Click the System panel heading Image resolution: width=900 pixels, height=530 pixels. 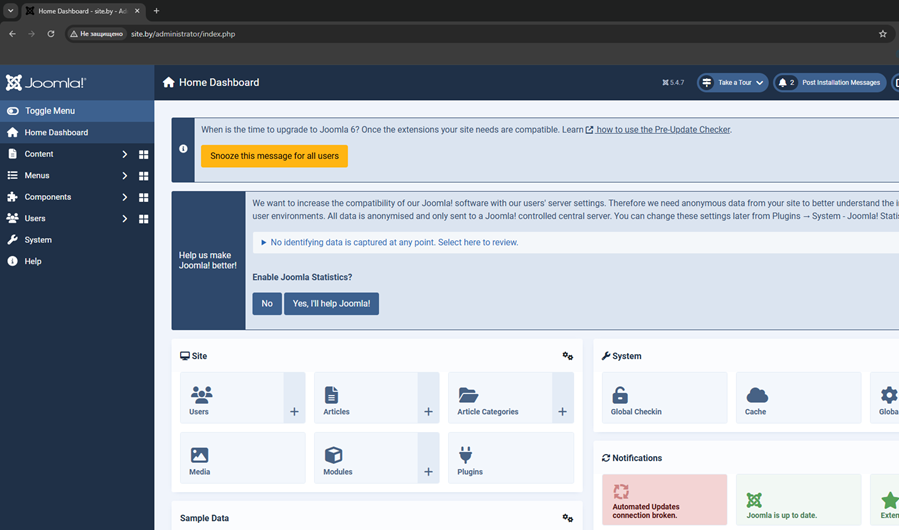tap(622, 356)
